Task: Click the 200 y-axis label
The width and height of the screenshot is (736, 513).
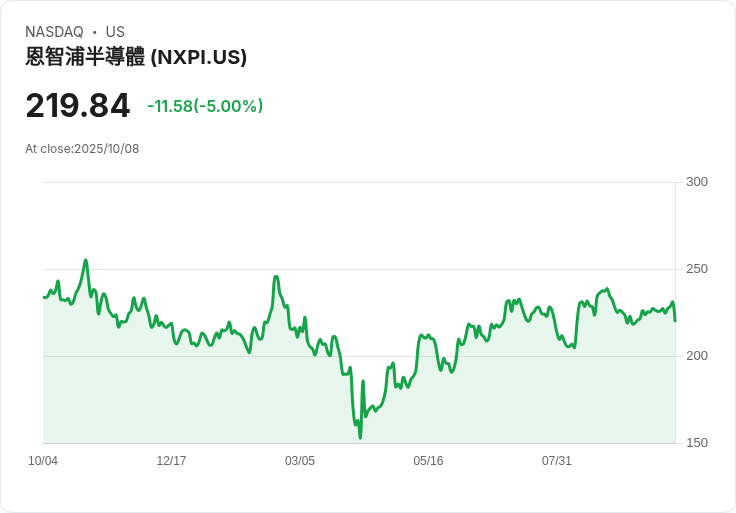Action: pyautogui.click(x=697, y=356)
